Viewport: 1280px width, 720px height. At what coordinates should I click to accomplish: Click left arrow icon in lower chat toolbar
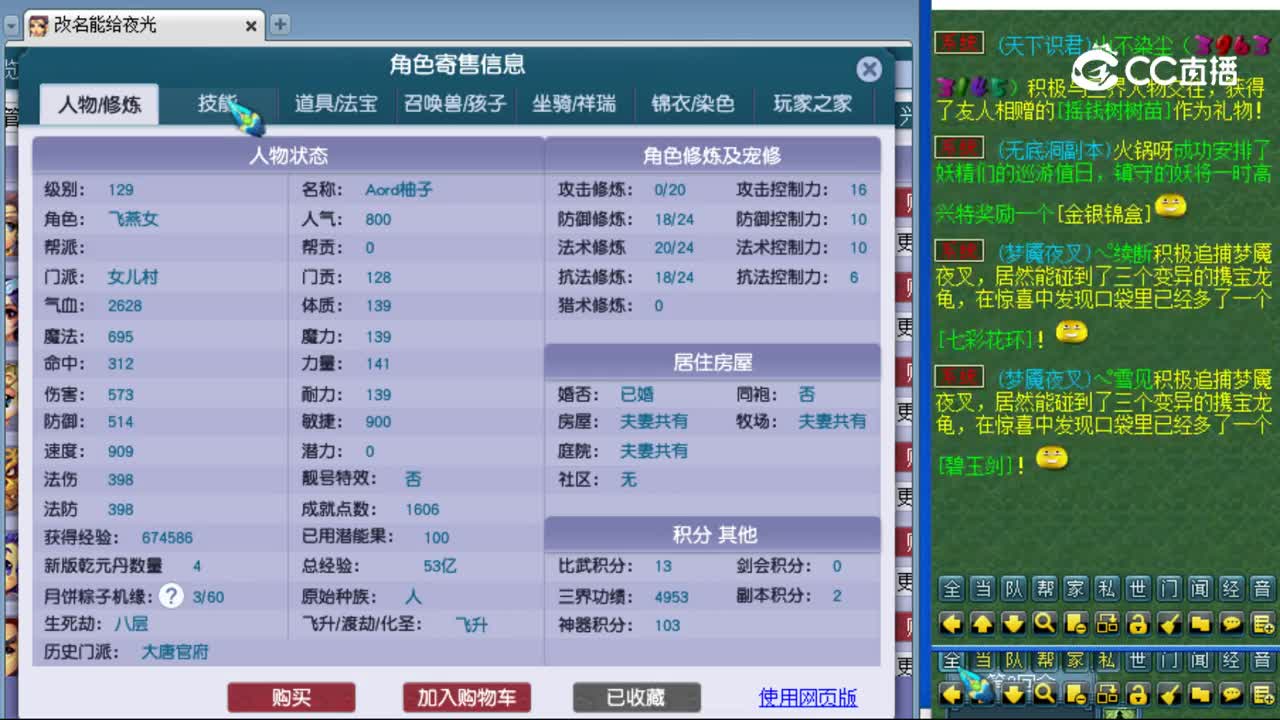click(952, 694)
